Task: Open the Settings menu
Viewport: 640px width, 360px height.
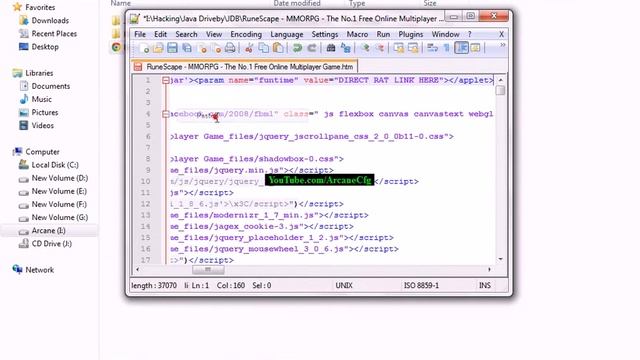Action: 324,34
